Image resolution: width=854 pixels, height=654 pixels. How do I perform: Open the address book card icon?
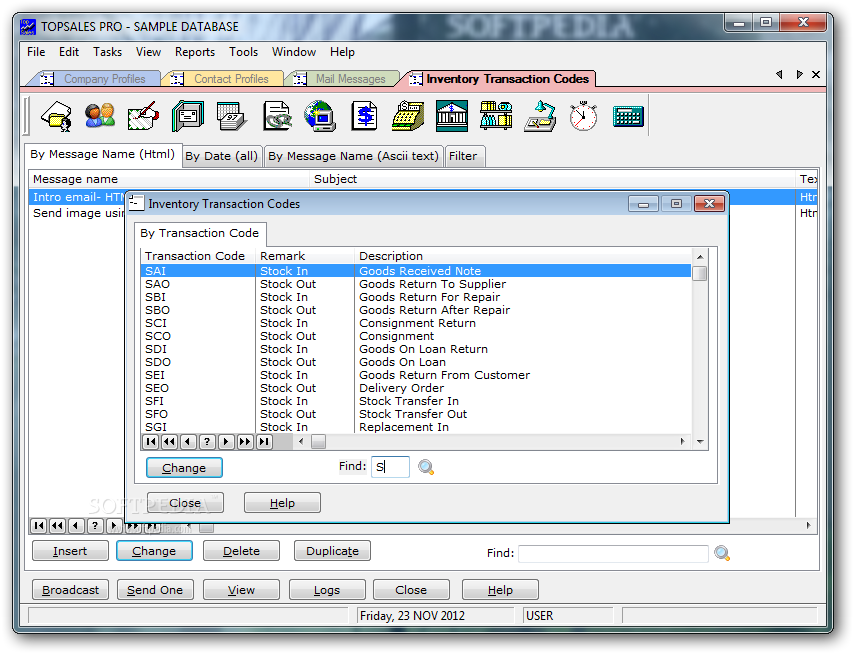tap(188, 116)
